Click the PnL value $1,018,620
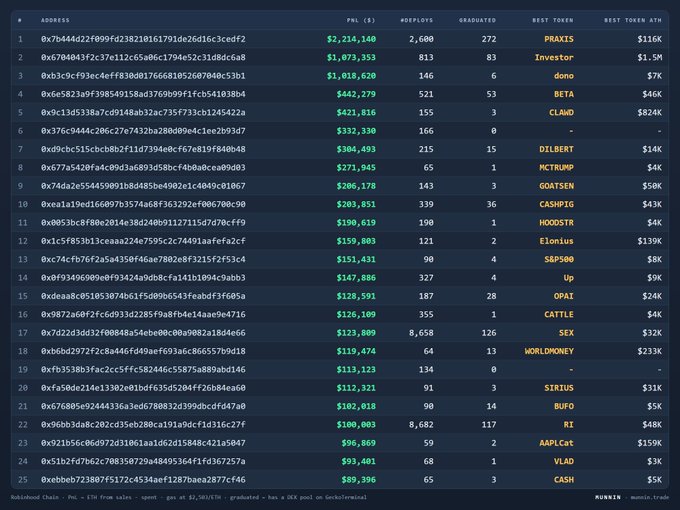This screenshot has width=680, height=510. (x=351, y=76)
